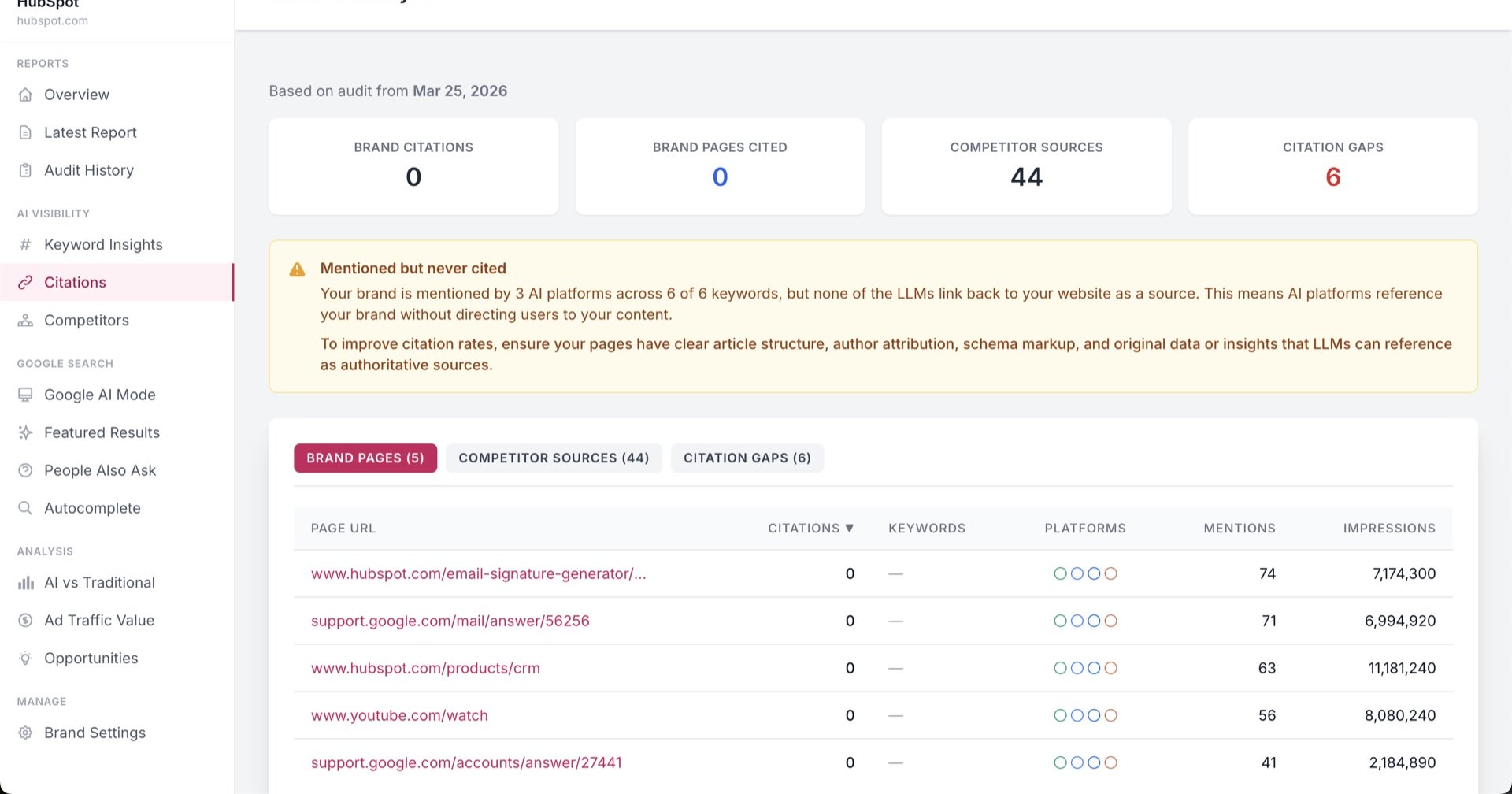
Task: Click the green platform circle in email-signature row
Action: pos(1060,573)
